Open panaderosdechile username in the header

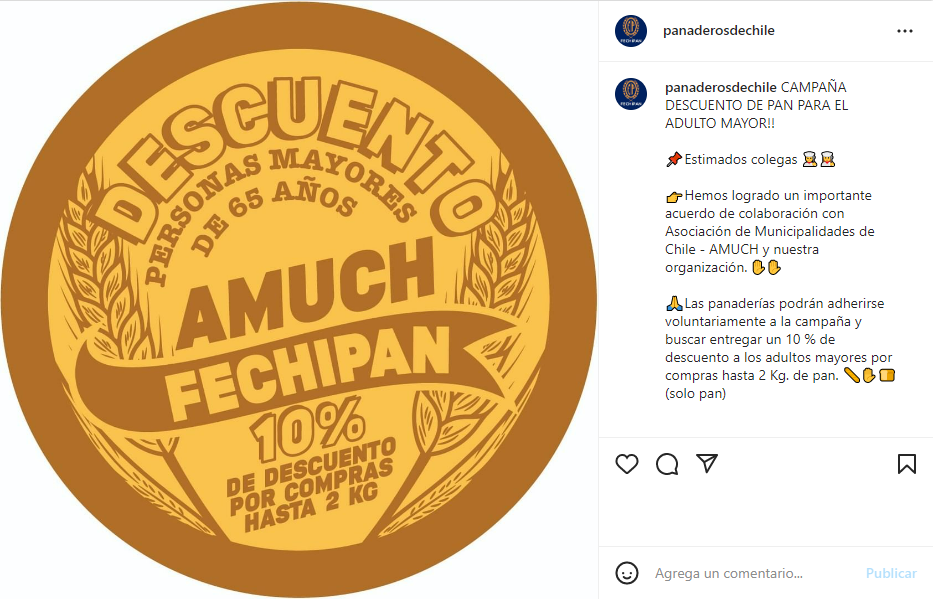pos(719,30)
